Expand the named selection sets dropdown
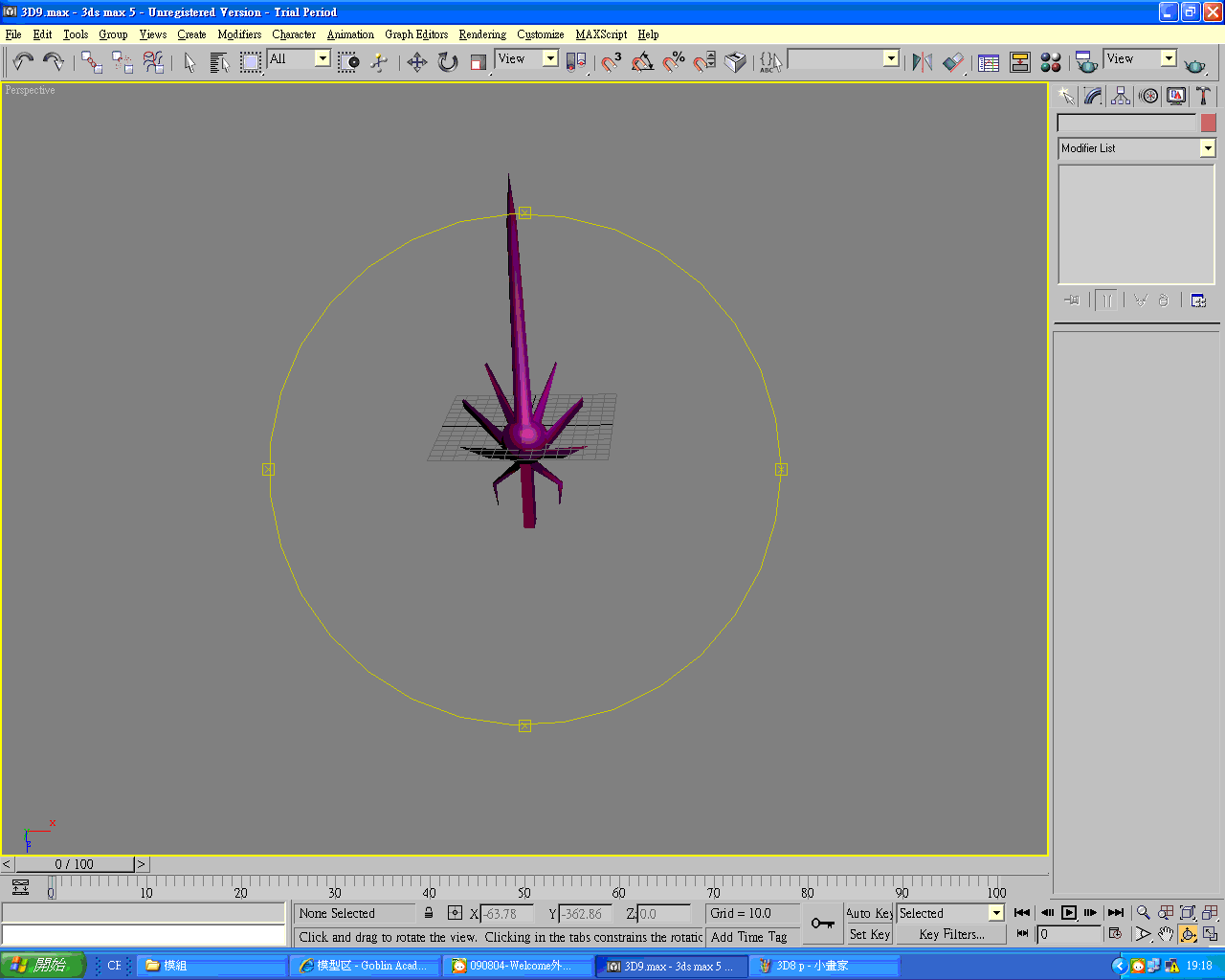 click(x=843, y=58)
